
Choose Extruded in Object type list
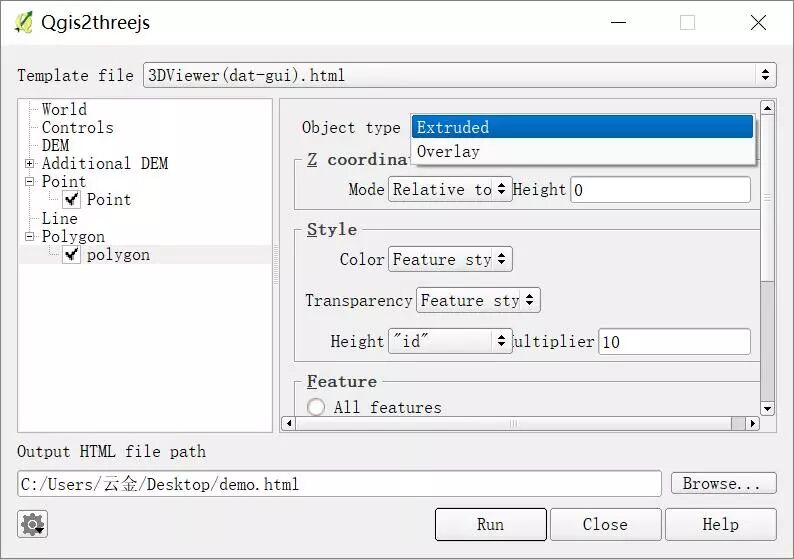tap(582, 127)
